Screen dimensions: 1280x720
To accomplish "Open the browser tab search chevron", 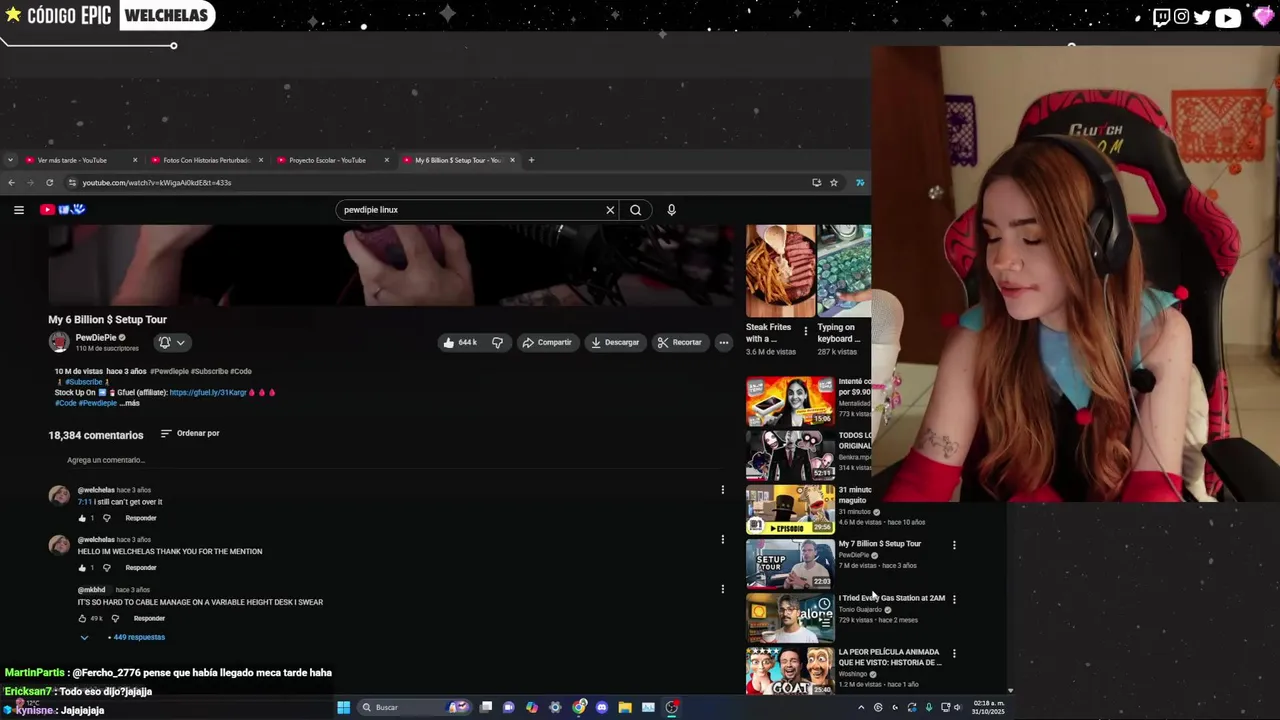I will tap(10, 160).
